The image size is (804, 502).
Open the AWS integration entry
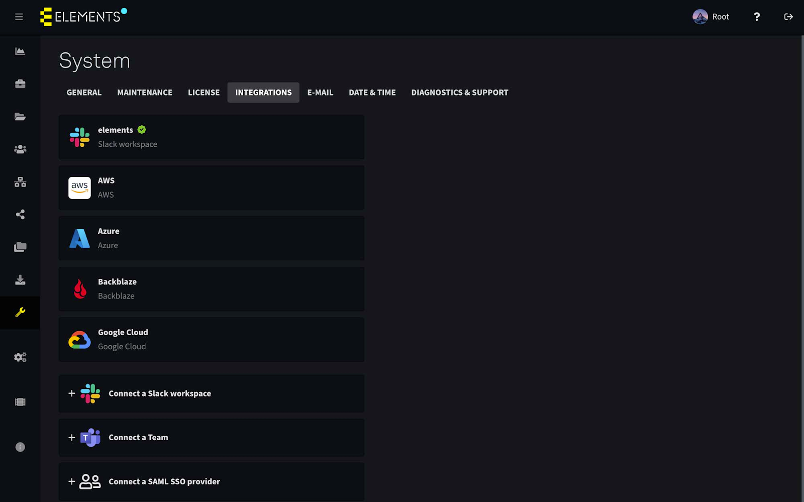click(211, 188)
